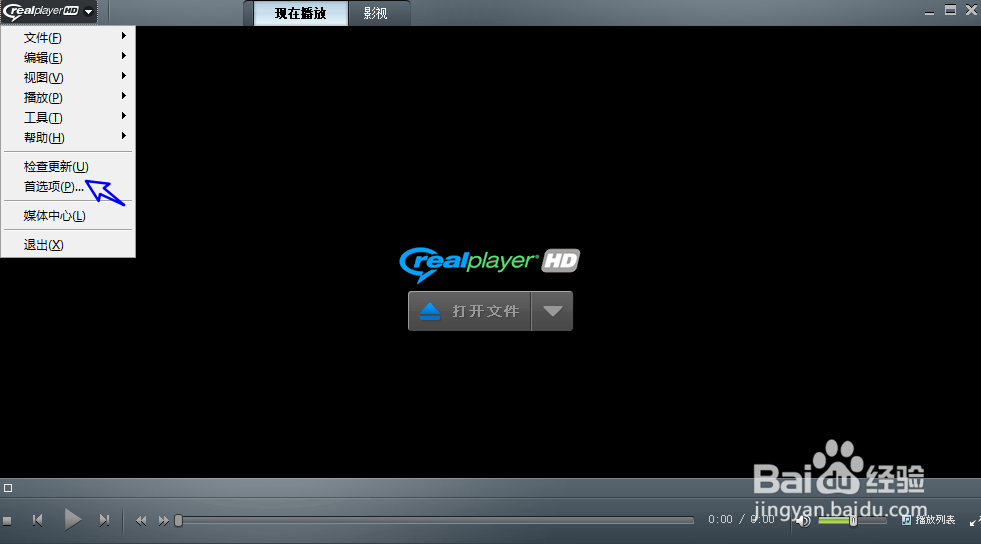981x544 pixels.
Task: Open 媒体中心(L) from the menu
Action: pos(68,216)
